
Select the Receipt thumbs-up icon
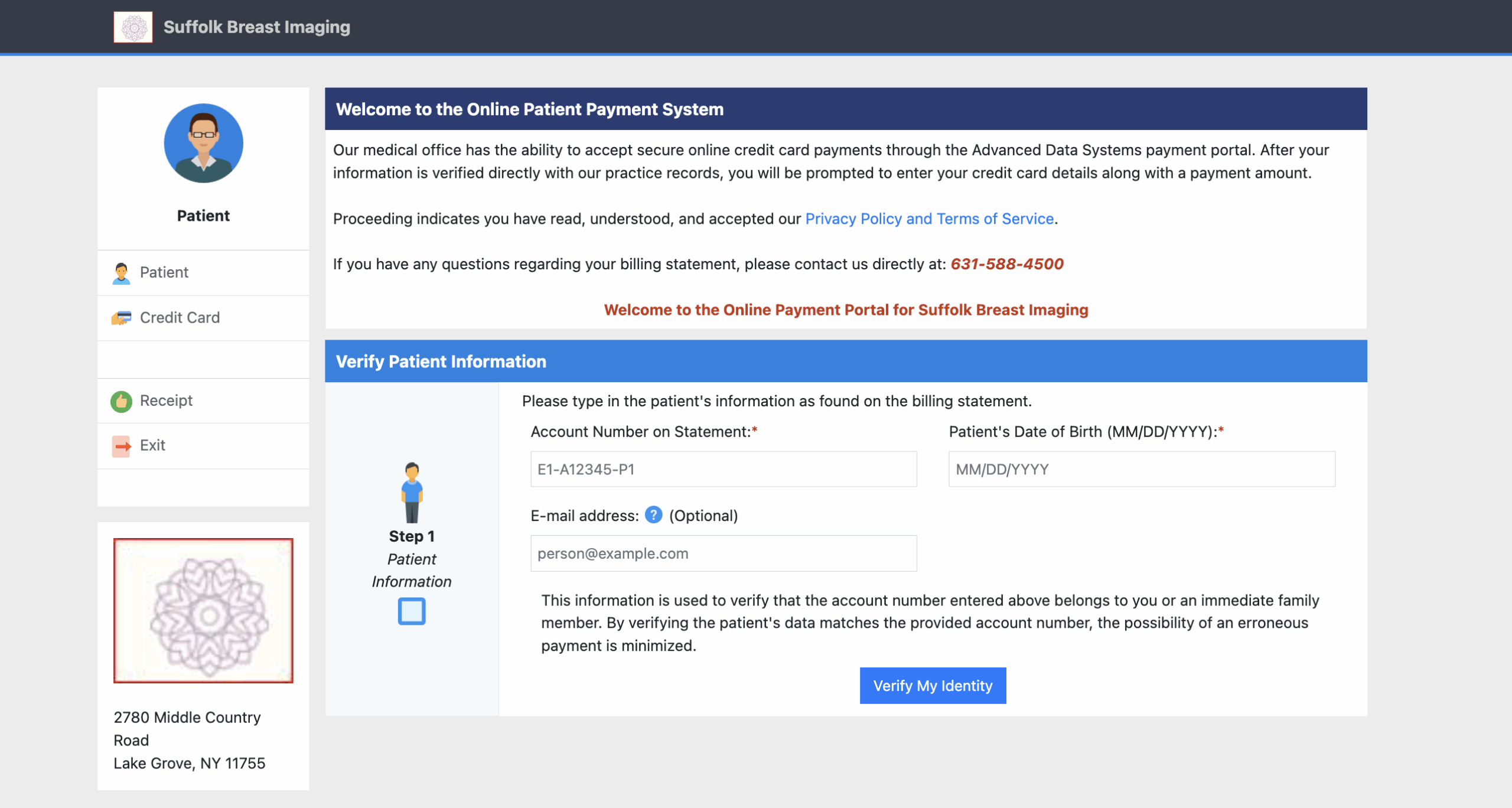click(x=122, y=400)
